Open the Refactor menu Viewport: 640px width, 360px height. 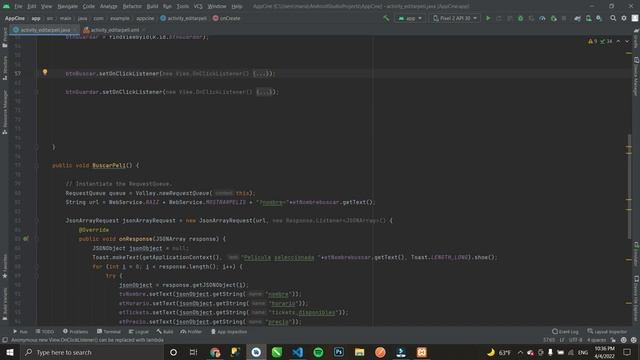(132, 6)
